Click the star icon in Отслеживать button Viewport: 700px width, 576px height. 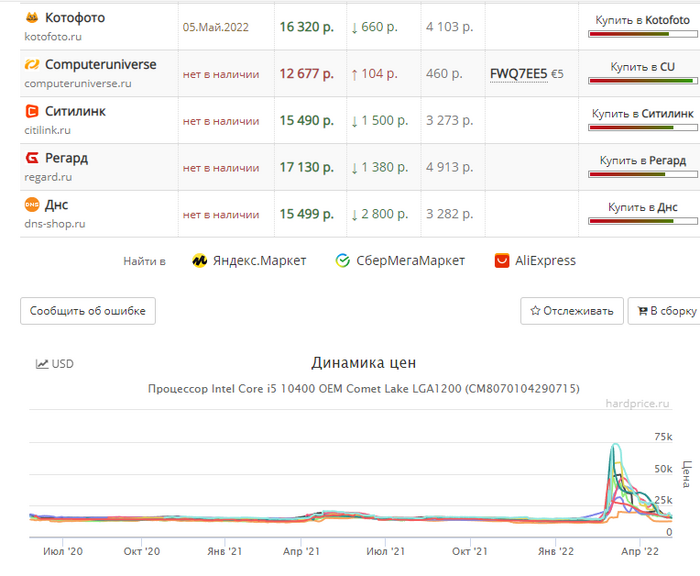(535, 311)
